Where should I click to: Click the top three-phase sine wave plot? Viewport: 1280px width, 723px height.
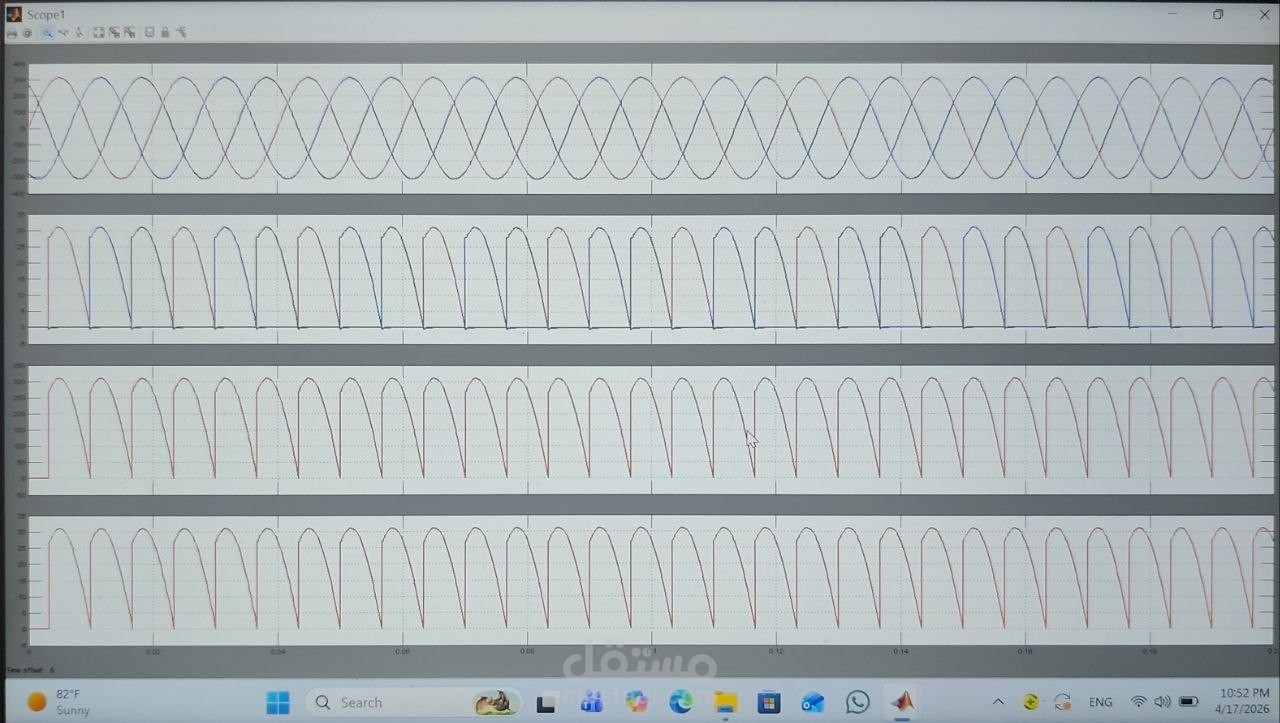click(x=653, y=128)
